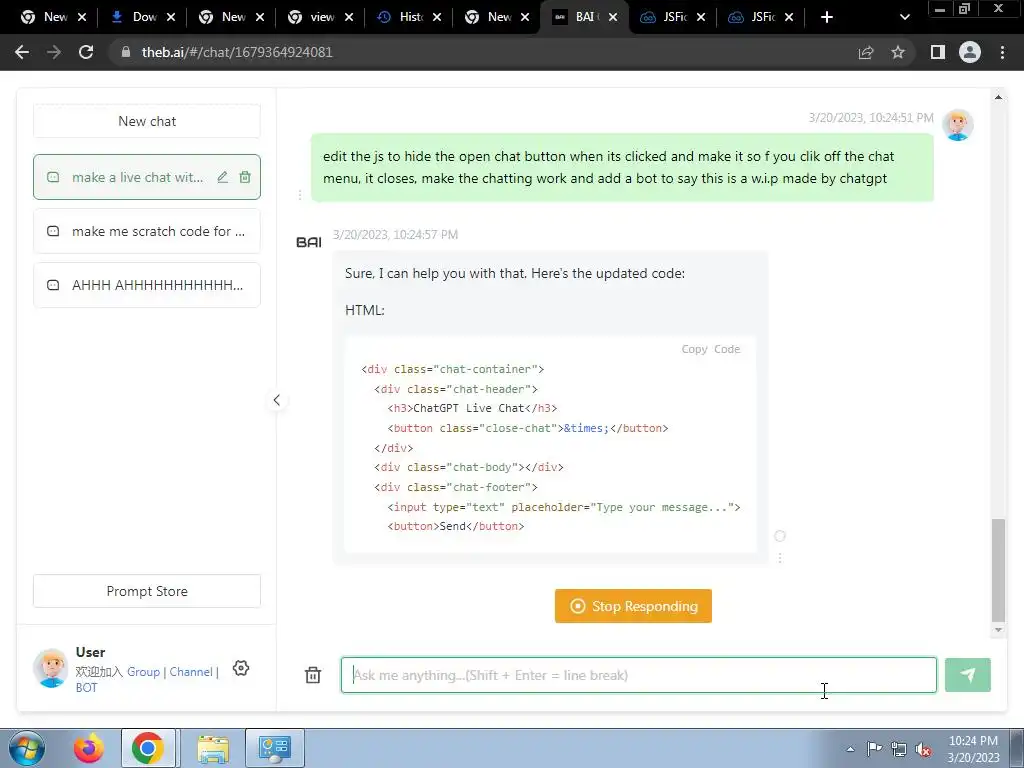Click the browser forward arrow
The width and height of the screenshot is (1024, 768).
click(54, 52)
